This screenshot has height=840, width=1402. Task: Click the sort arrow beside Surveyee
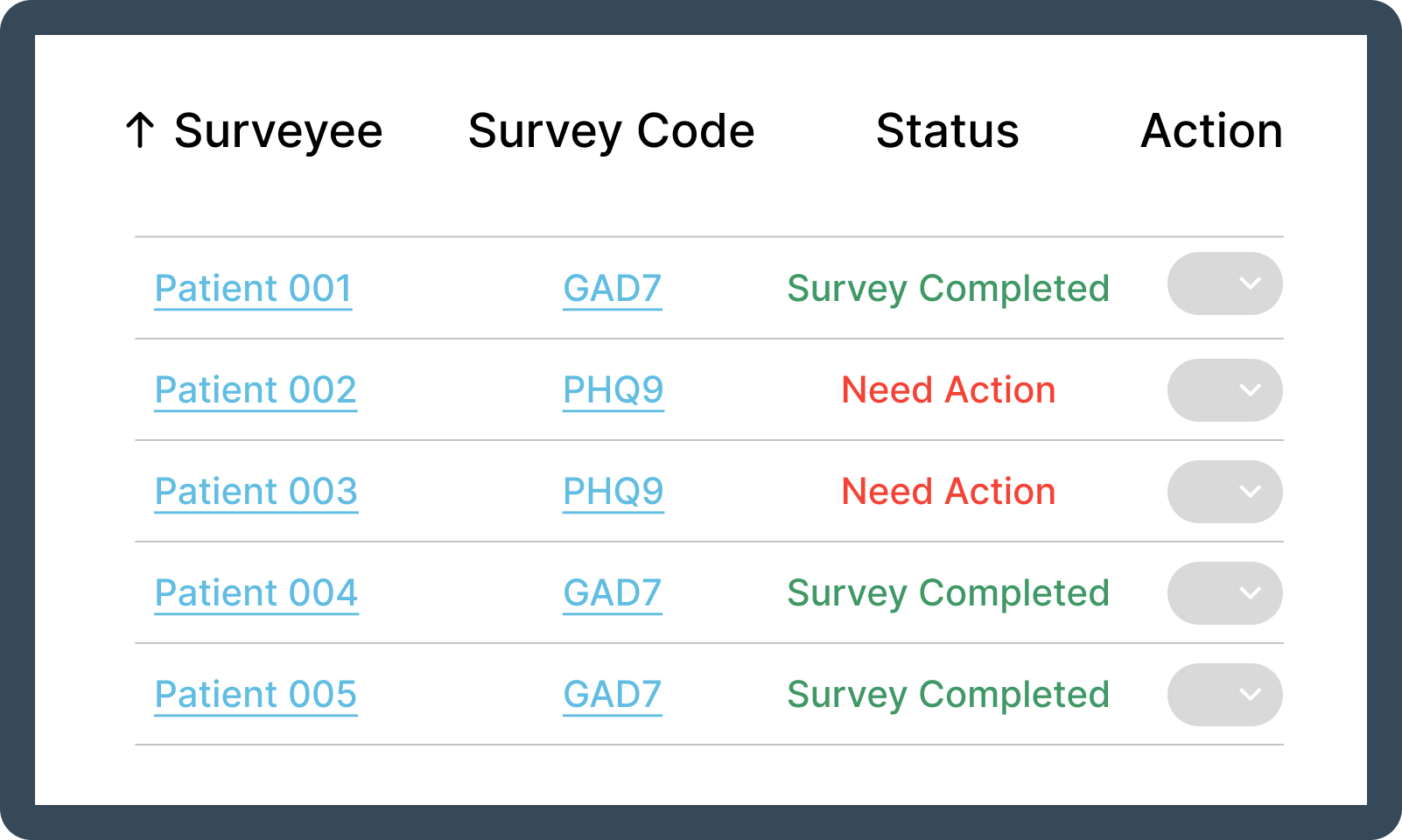pos(140,130)
